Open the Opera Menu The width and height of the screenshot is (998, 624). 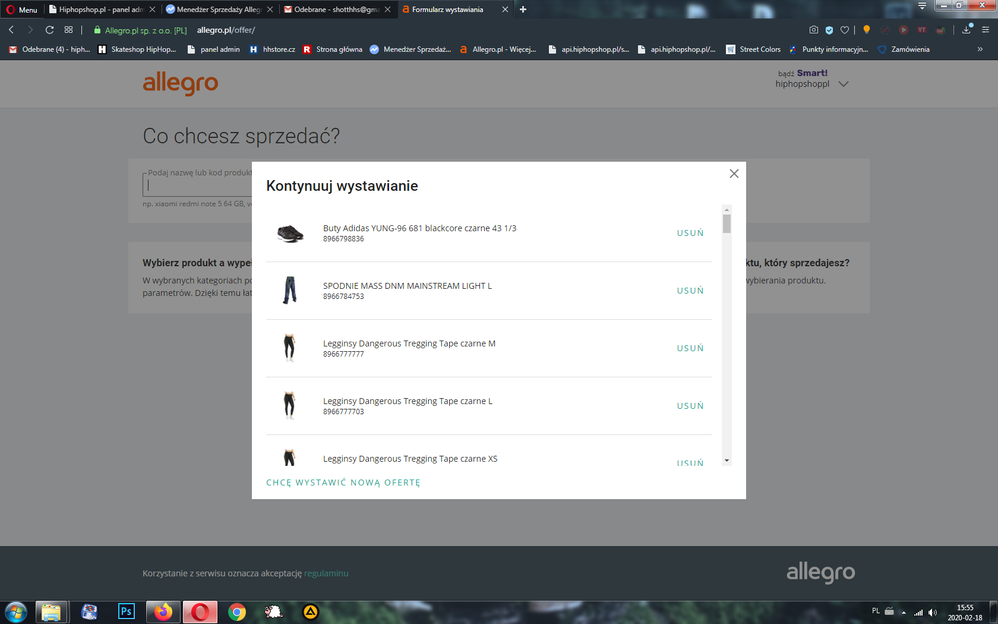(22, 9)
